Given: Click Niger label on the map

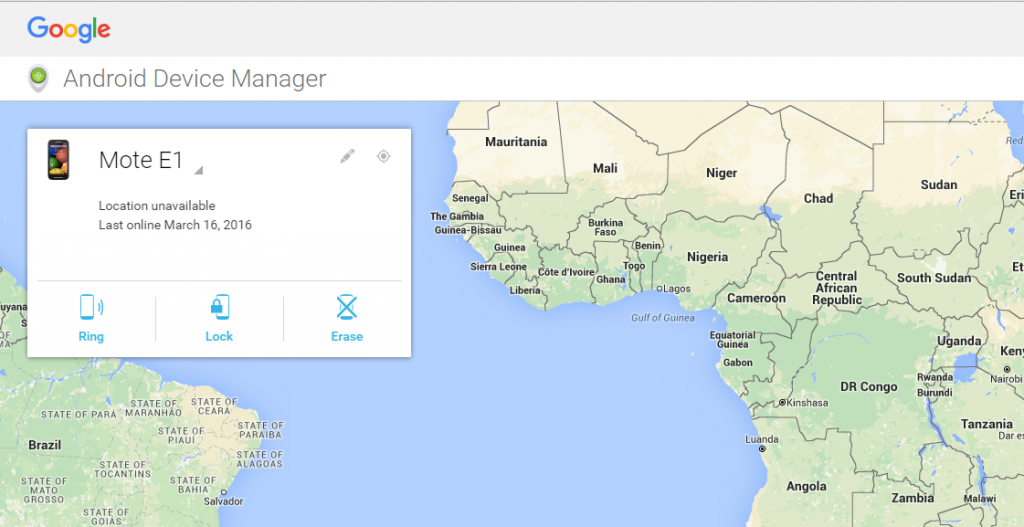Looking at the screenshot, I should [x=721, y=173].
